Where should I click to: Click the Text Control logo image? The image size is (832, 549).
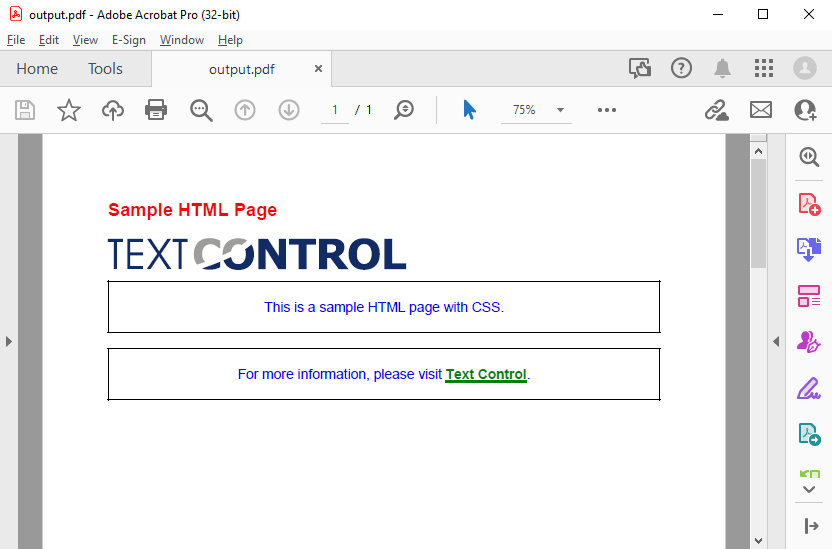tap(257, 254)
